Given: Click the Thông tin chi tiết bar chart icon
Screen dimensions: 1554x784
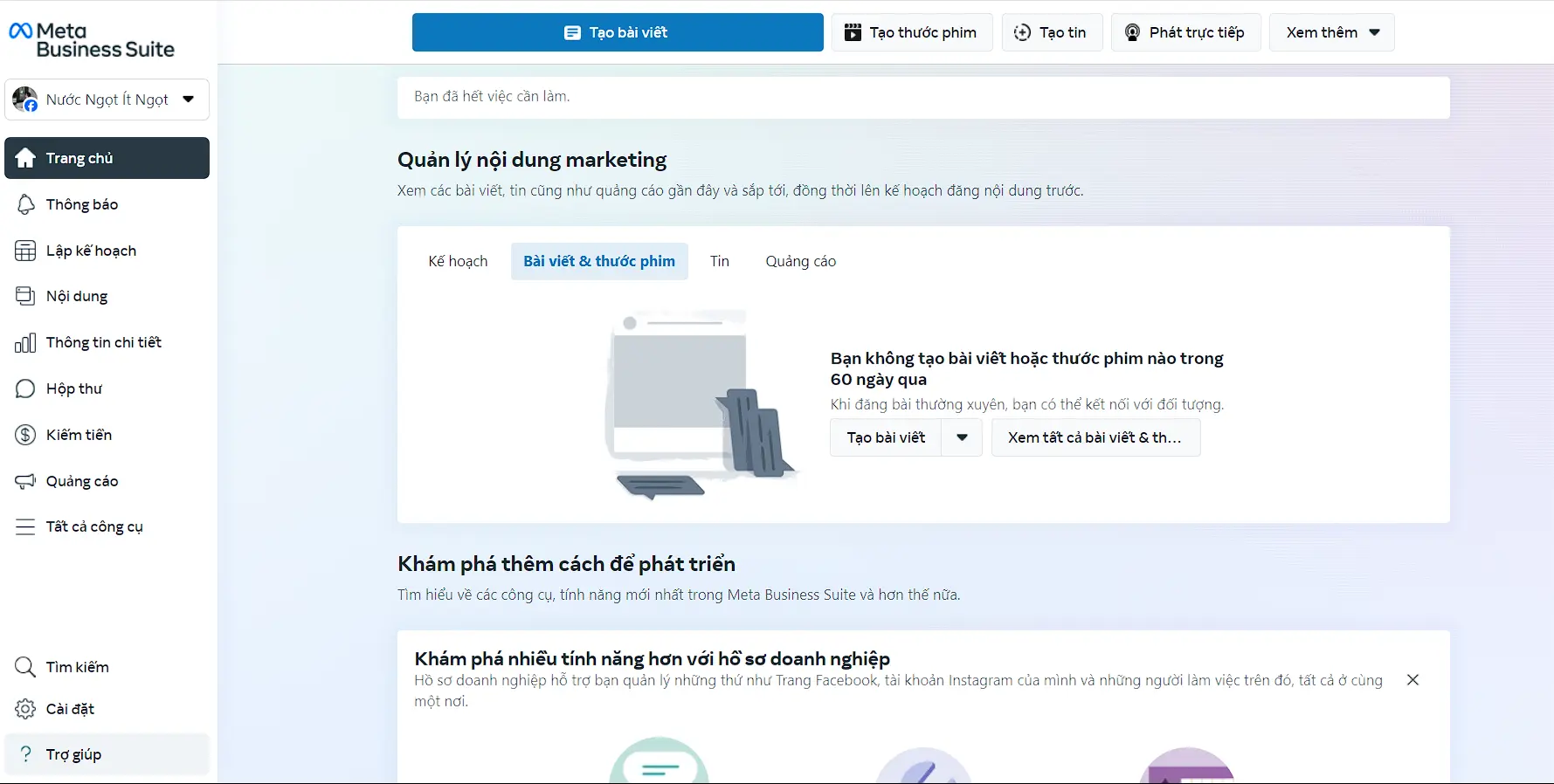Looking at the screenshot, I should [25, 342].
